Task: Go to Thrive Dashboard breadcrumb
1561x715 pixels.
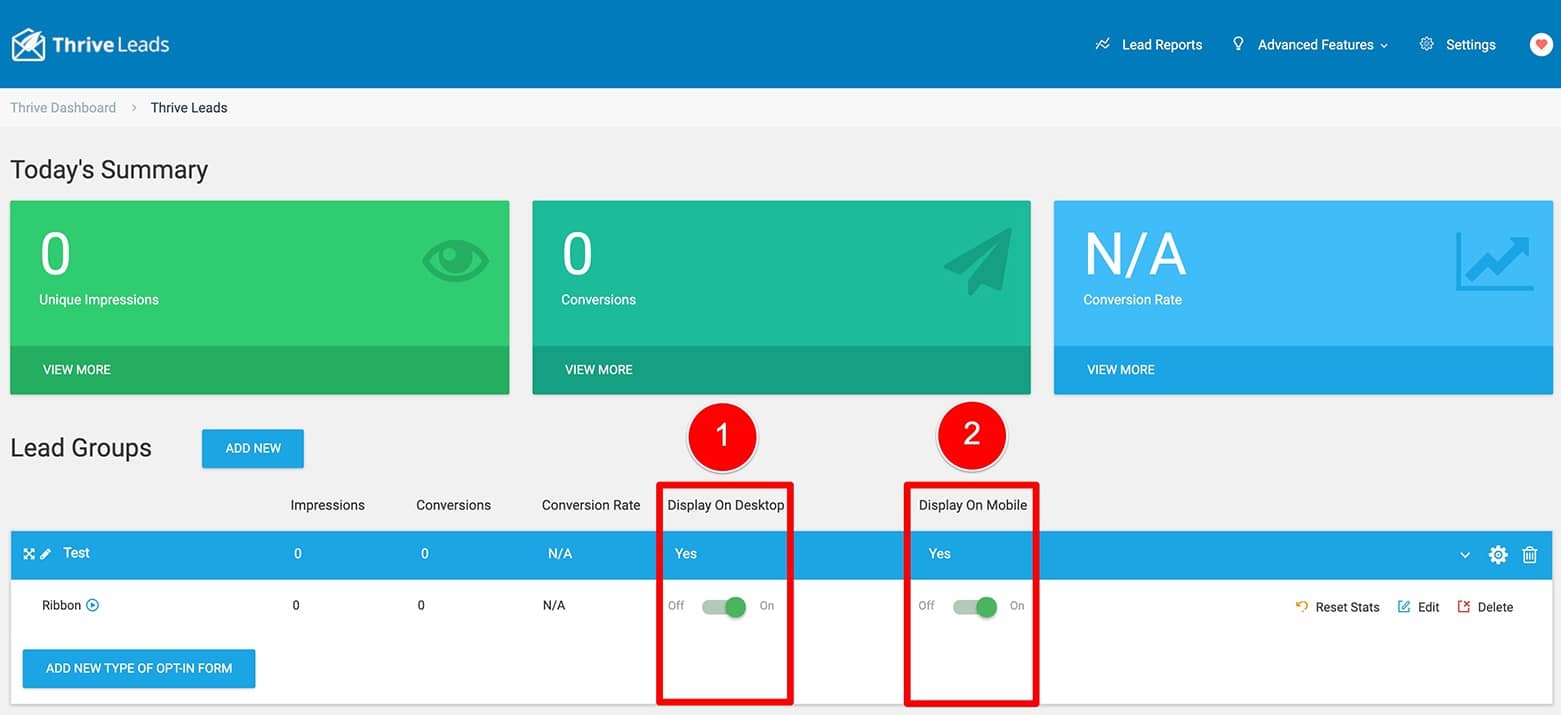Action: point(63,108)
